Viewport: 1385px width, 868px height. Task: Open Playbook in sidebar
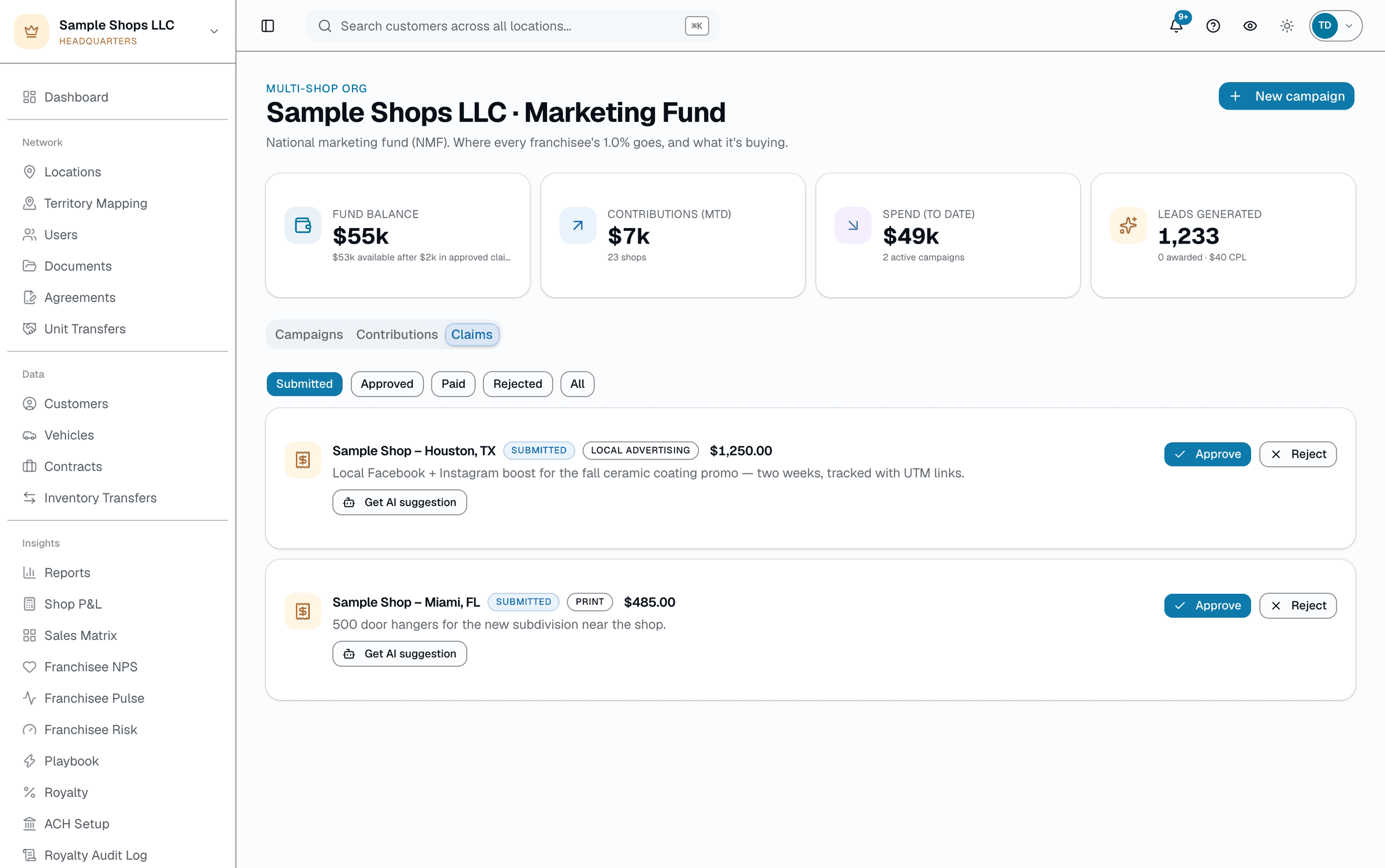pos(118,761)
